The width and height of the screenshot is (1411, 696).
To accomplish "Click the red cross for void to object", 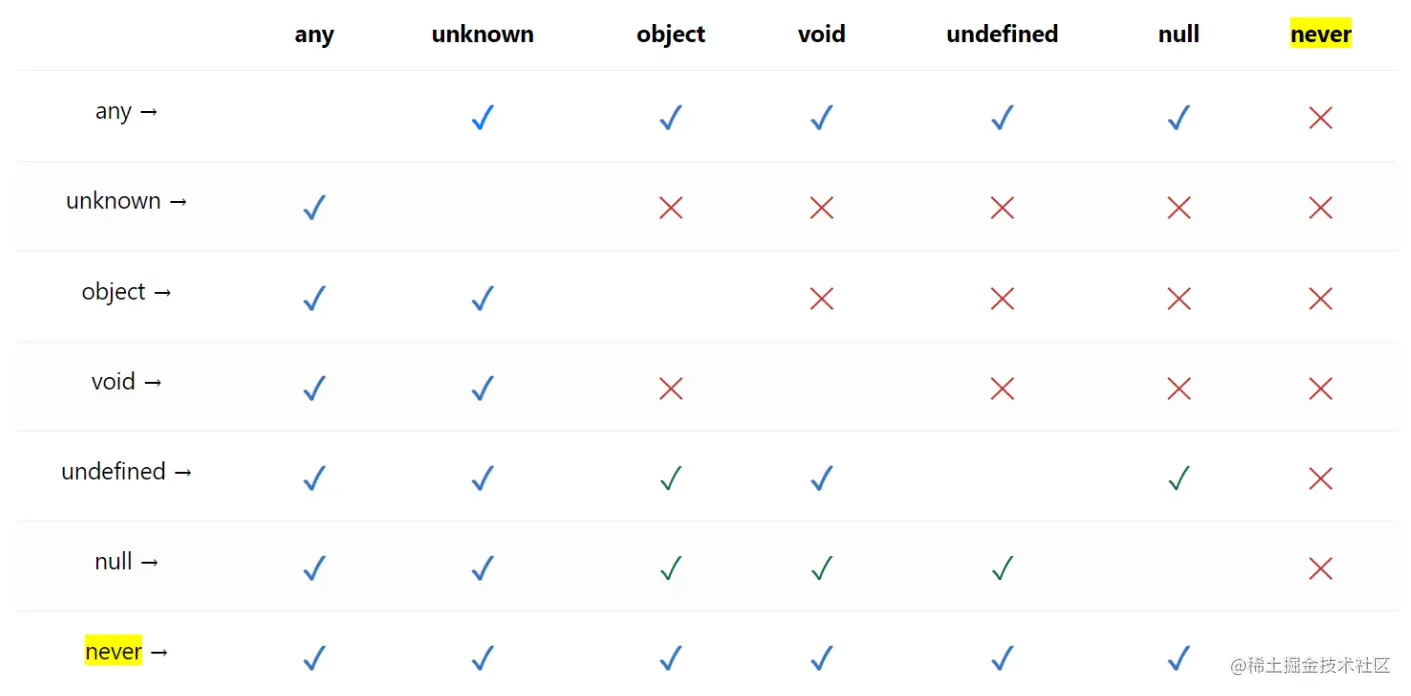I will coord(671,388).
